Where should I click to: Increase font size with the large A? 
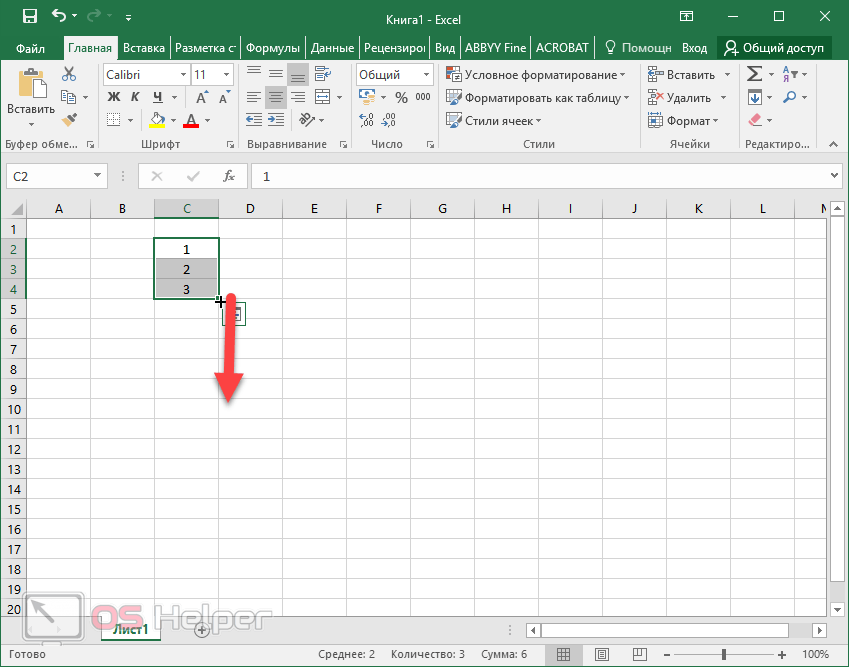pyautogui.click(x=201, y=98)
